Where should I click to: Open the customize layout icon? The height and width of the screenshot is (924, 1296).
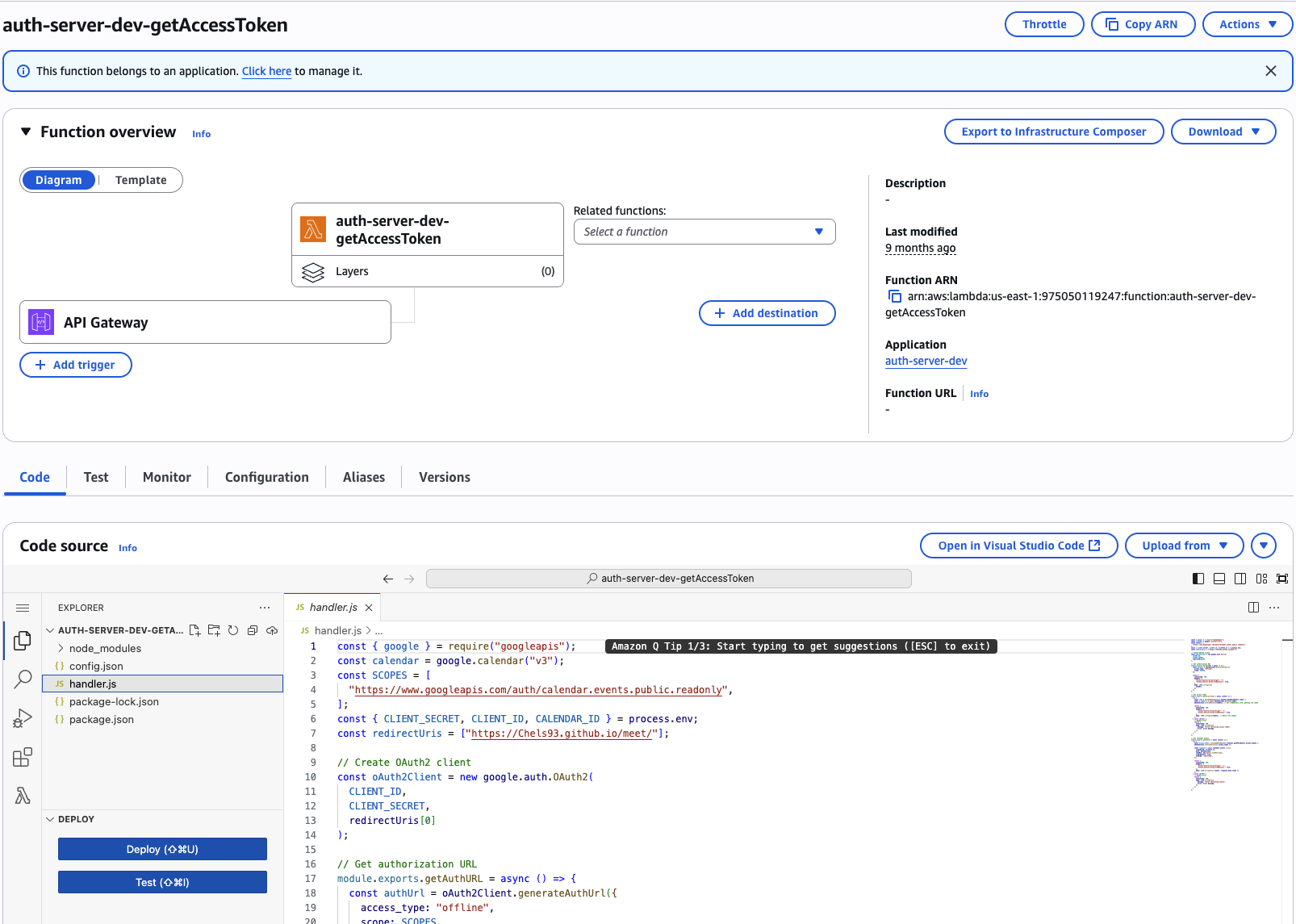click(x=1261, y=579)
